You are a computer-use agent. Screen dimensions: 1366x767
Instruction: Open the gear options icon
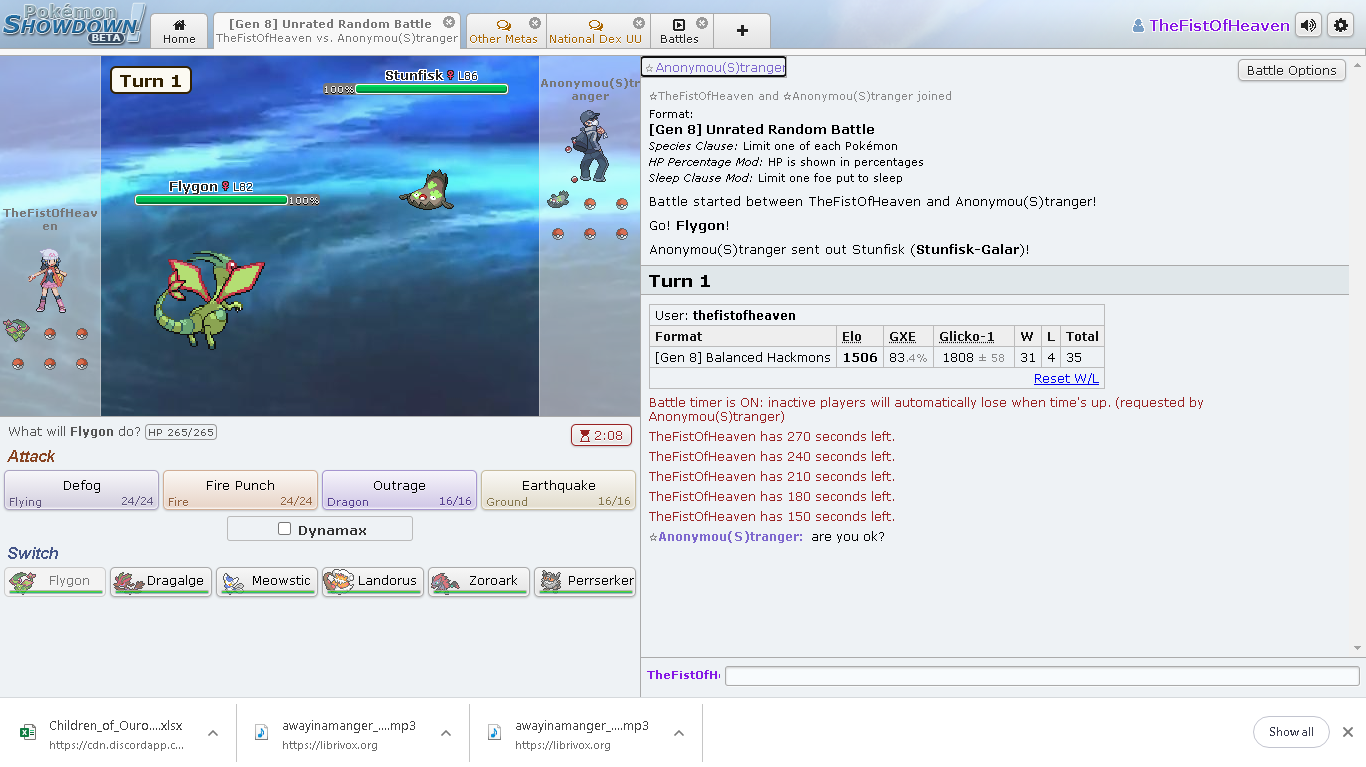point(1340,26)
